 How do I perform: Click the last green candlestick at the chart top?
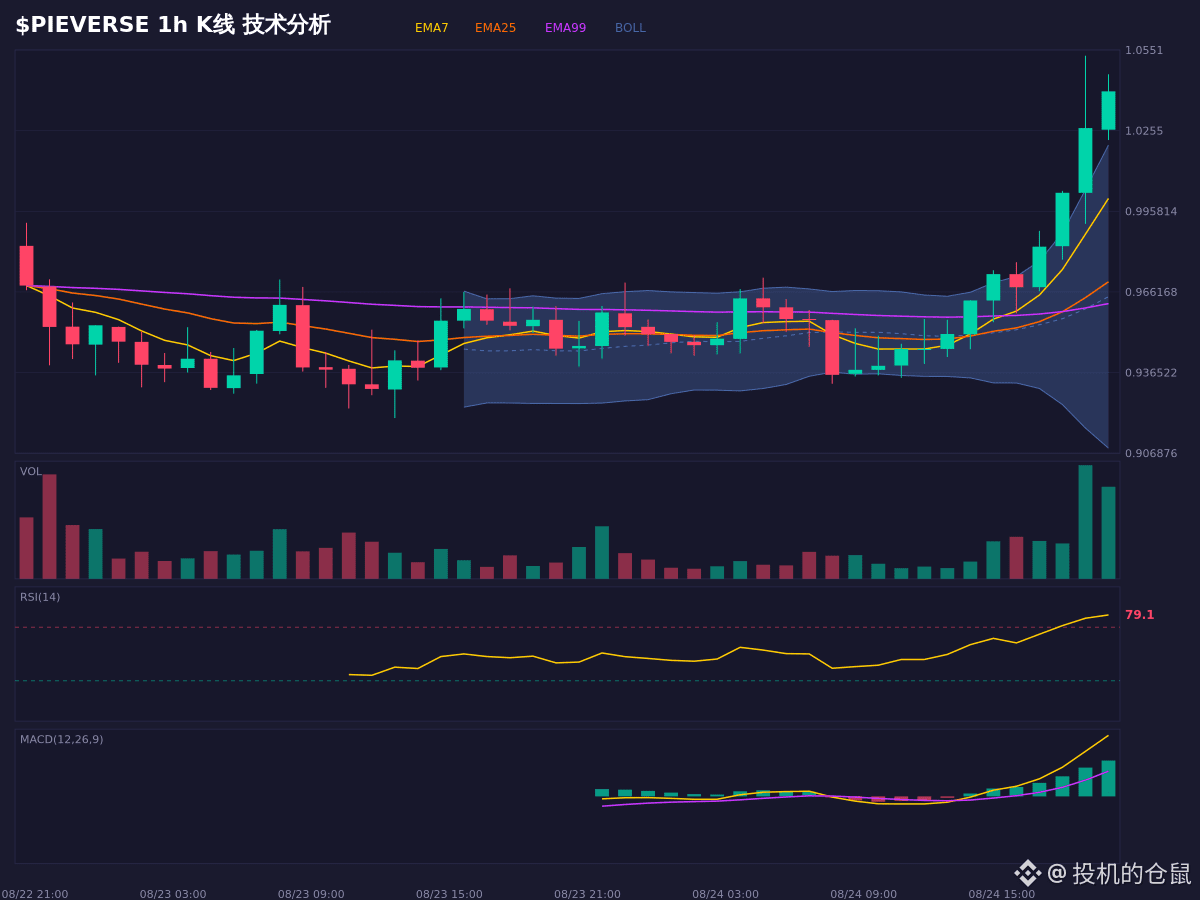pos(1108,110)
